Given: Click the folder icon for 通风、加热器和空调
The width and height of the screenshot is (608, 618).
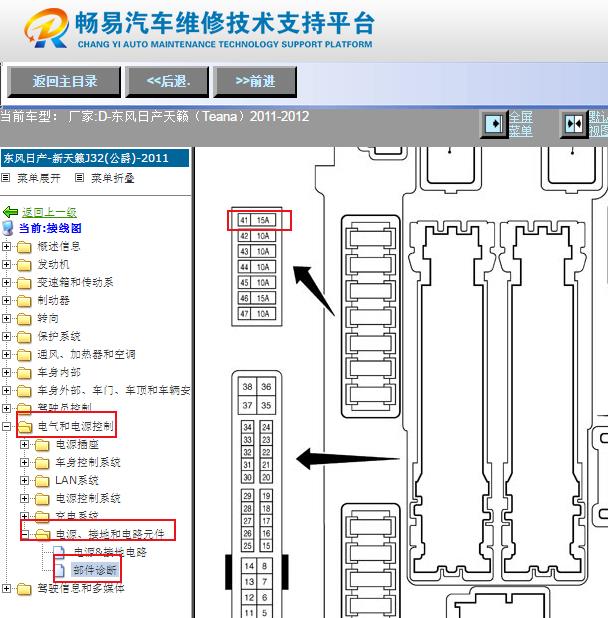Looking at the screenshot, I should click(24, 355).
